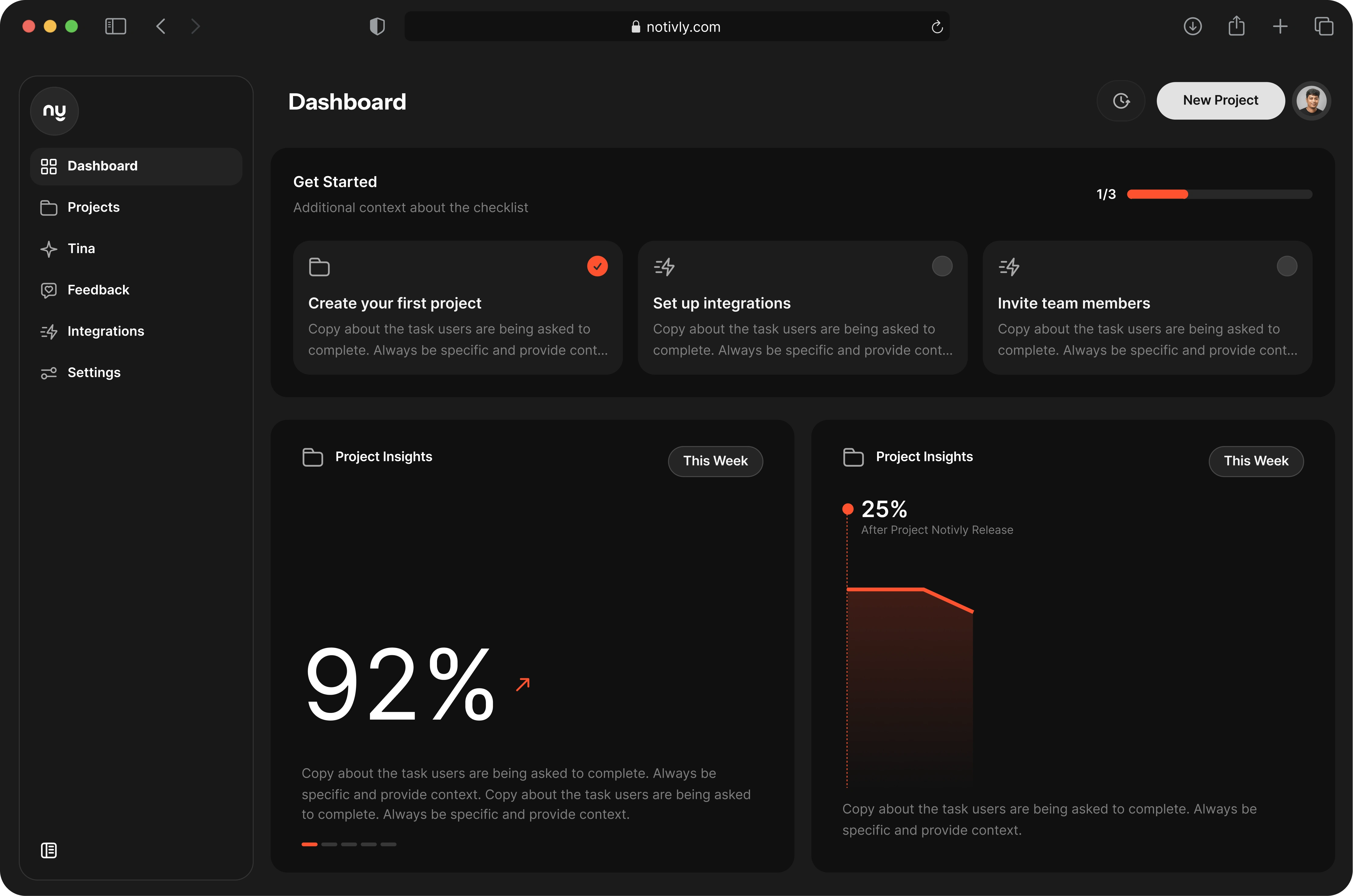This screenshot has height=896, width=1353.
Task: Click the Get Started progress bar
Action: [1219, 194]
